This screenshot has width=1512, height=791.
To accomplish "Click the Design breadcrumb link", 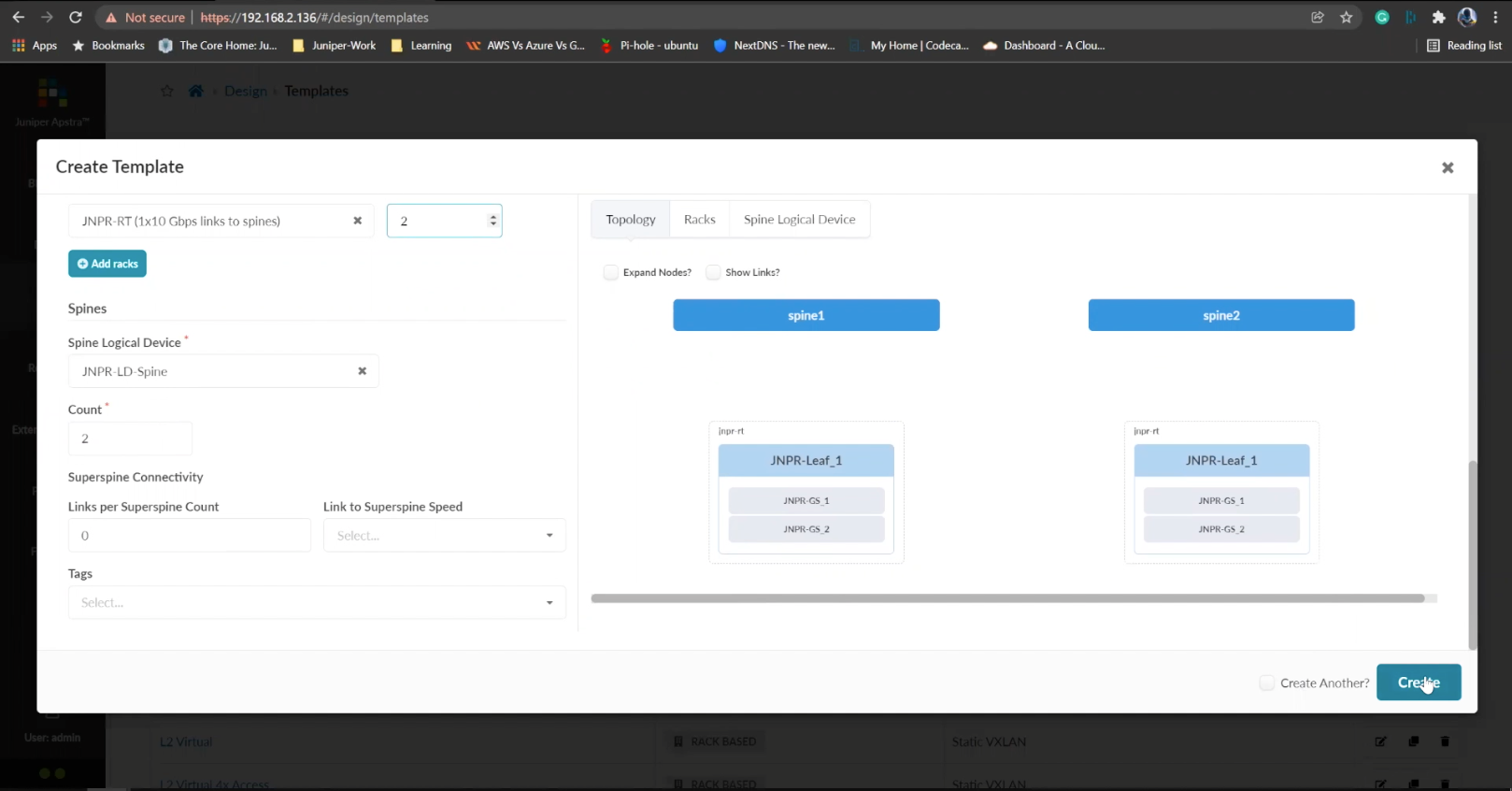I will point(246,91).
